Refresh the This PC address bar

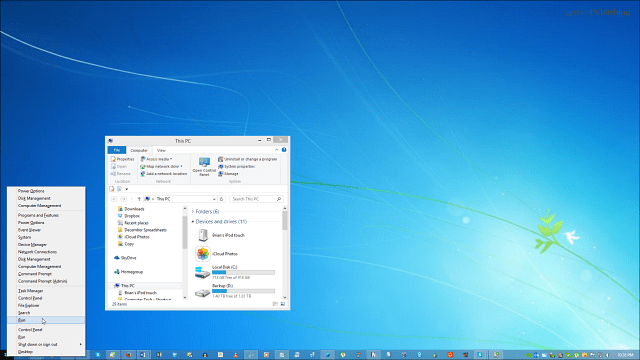222,199
